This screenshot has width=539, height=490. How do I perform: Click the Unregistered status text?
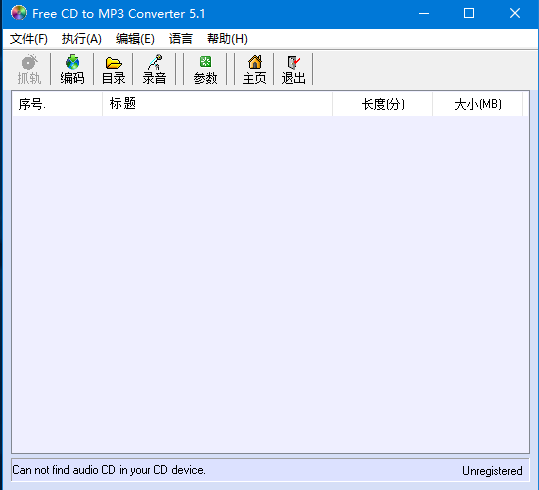tap(492, 470)
